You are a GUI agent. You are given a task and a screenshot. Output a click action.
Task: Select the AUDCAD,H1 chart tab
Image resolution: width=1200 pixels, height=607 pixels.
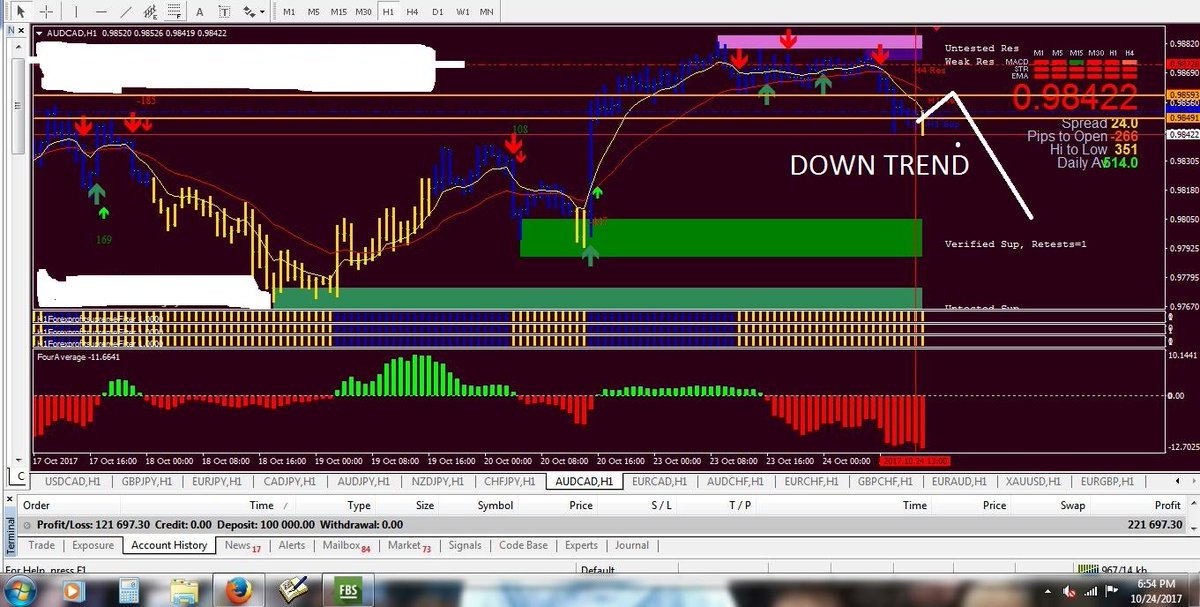[x=585, y=481]
